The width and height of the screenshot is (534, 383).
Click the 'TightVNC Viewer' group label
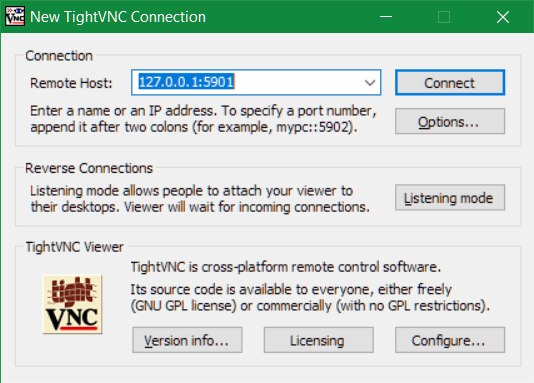[75, 247]
